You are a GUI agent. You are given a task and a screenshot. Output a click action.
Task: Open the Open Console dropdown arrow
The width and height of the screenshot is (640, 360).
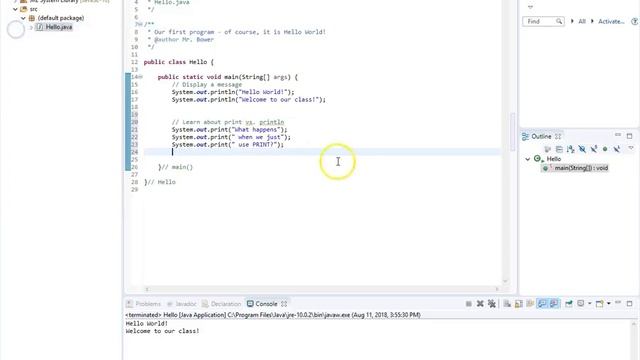[609, 304]
